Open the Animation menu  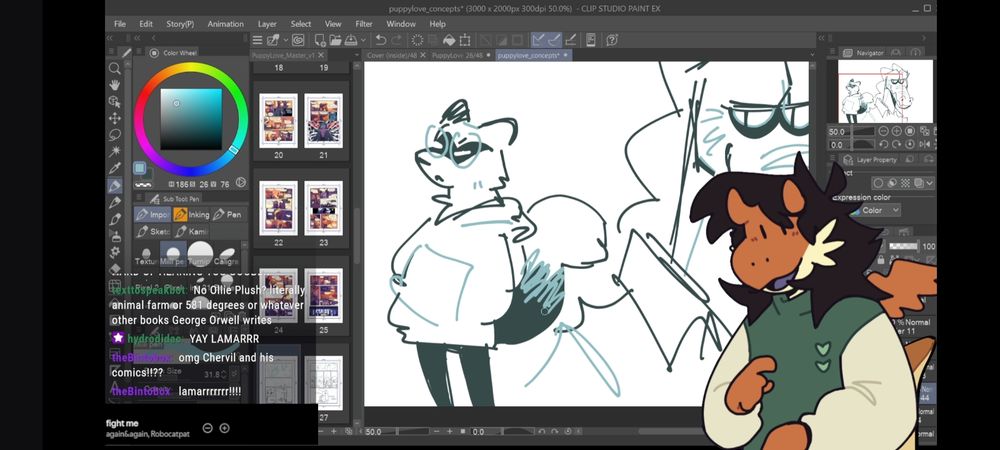tap(225, 24)
